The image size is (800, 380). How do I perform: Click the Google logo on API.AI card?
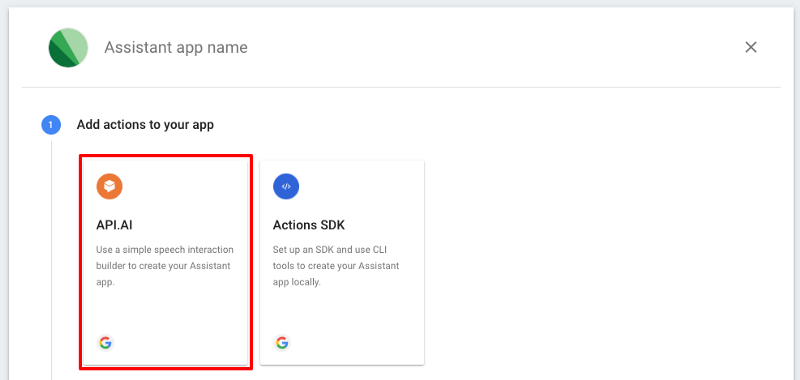pyautogui.click(x=105, y=343)
